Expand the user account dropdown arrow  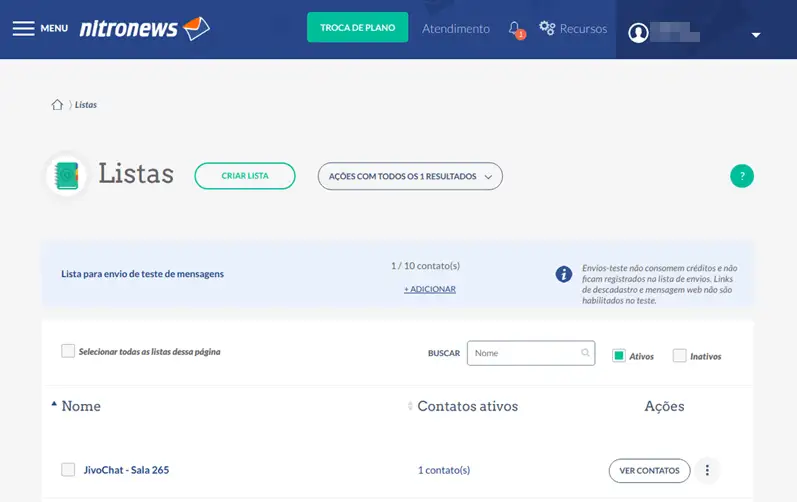click(x=756, y=35)
